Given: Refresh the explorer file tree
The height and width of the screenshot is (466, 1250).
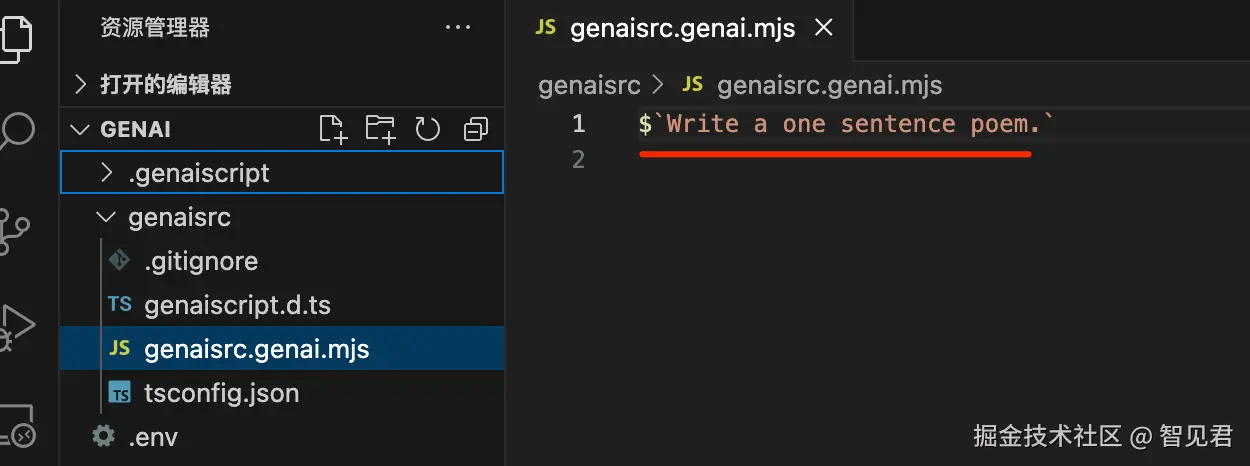Looking at the screenshot, I should pyautogui.click(x=428, y=129).
